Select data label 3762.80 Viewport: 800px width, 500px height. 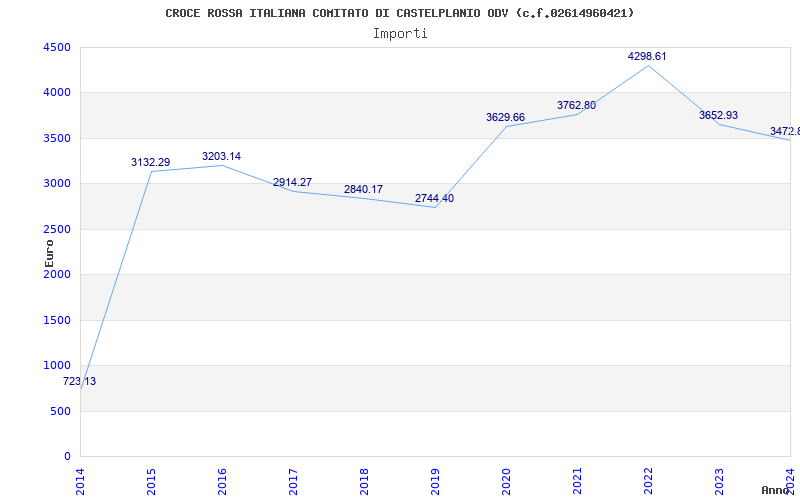pyautogui.click(x=576, y=106)
